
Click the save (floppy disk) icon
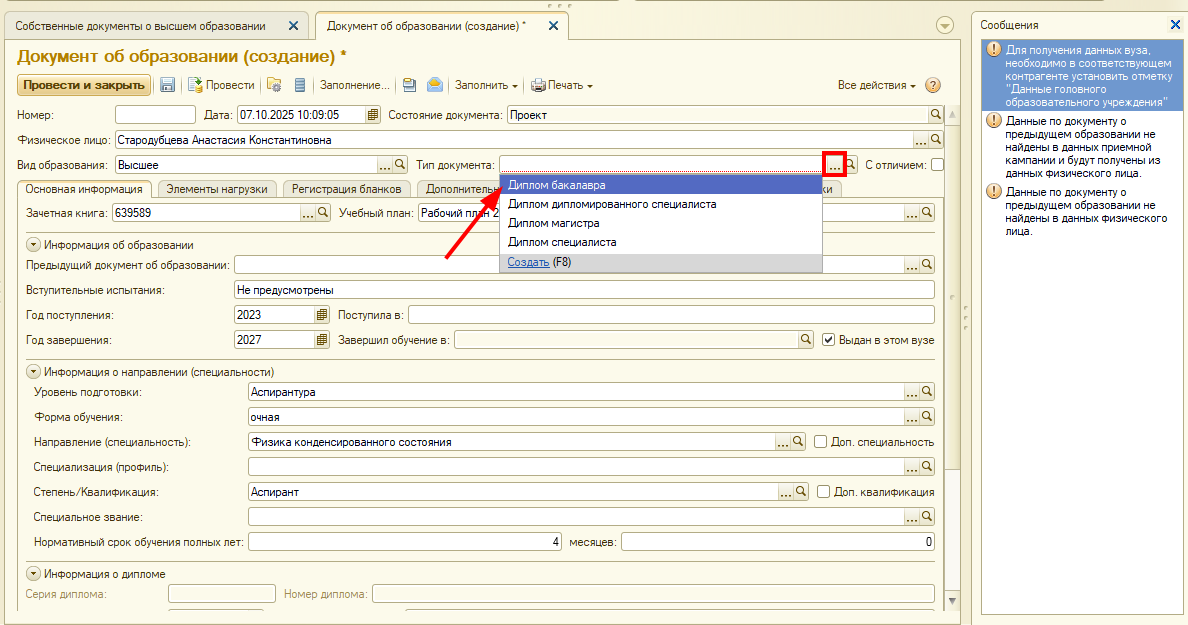[168, 86]
